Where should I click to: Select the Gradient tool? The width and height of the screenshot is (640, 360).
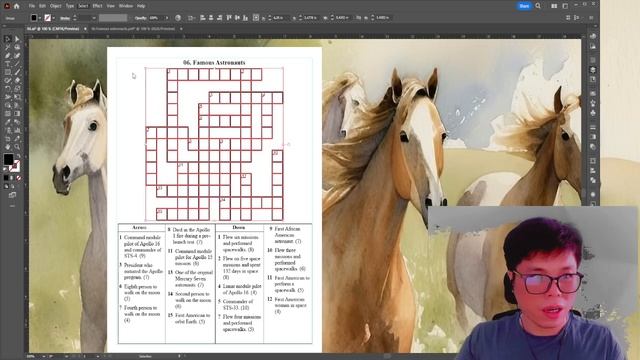(x=17, y=113)
